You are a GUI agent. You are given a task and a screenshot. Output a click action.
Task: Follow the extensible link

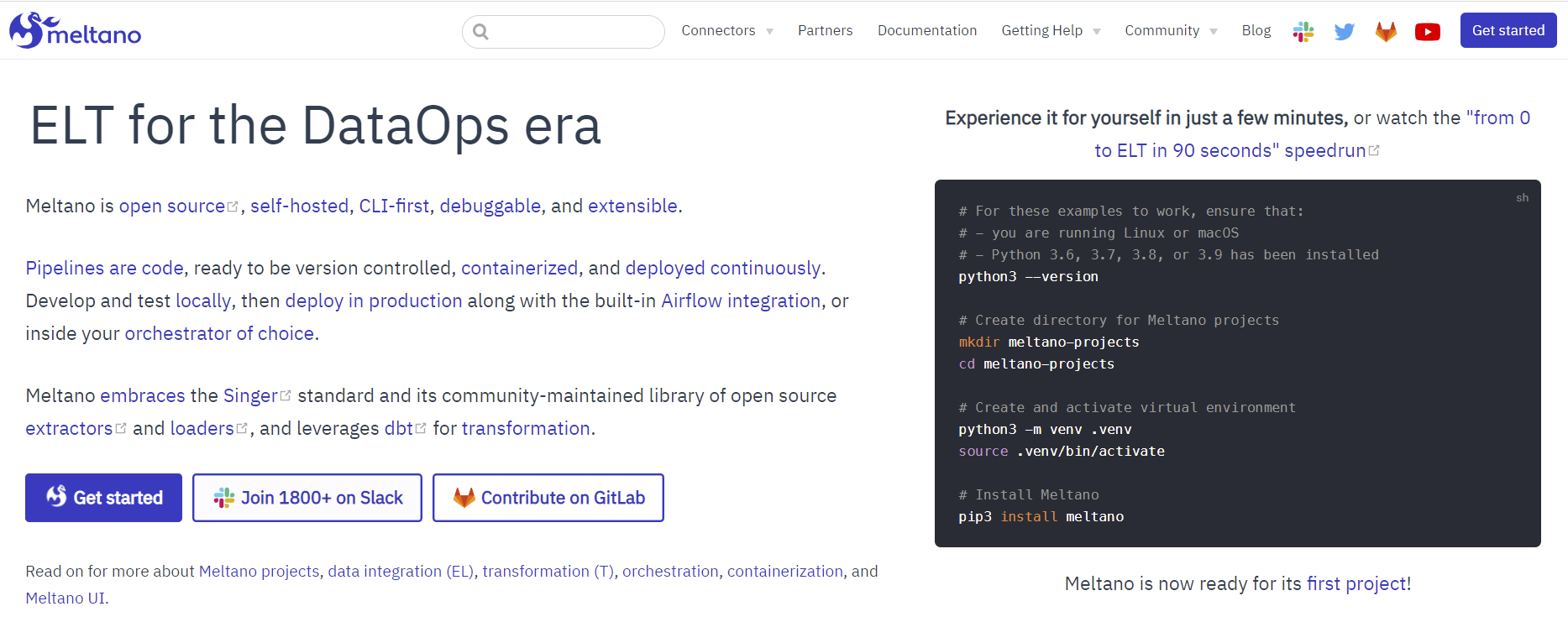632,206
